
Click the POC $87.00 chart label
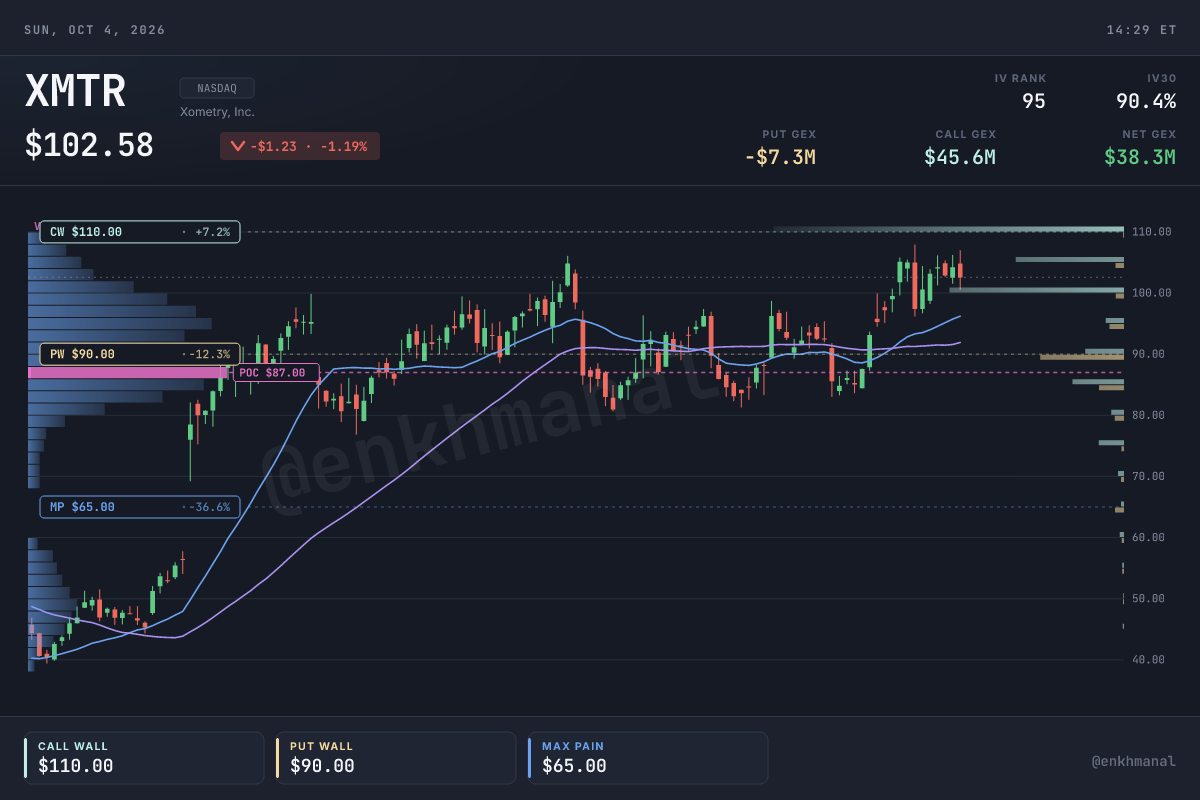coord(276,373)
